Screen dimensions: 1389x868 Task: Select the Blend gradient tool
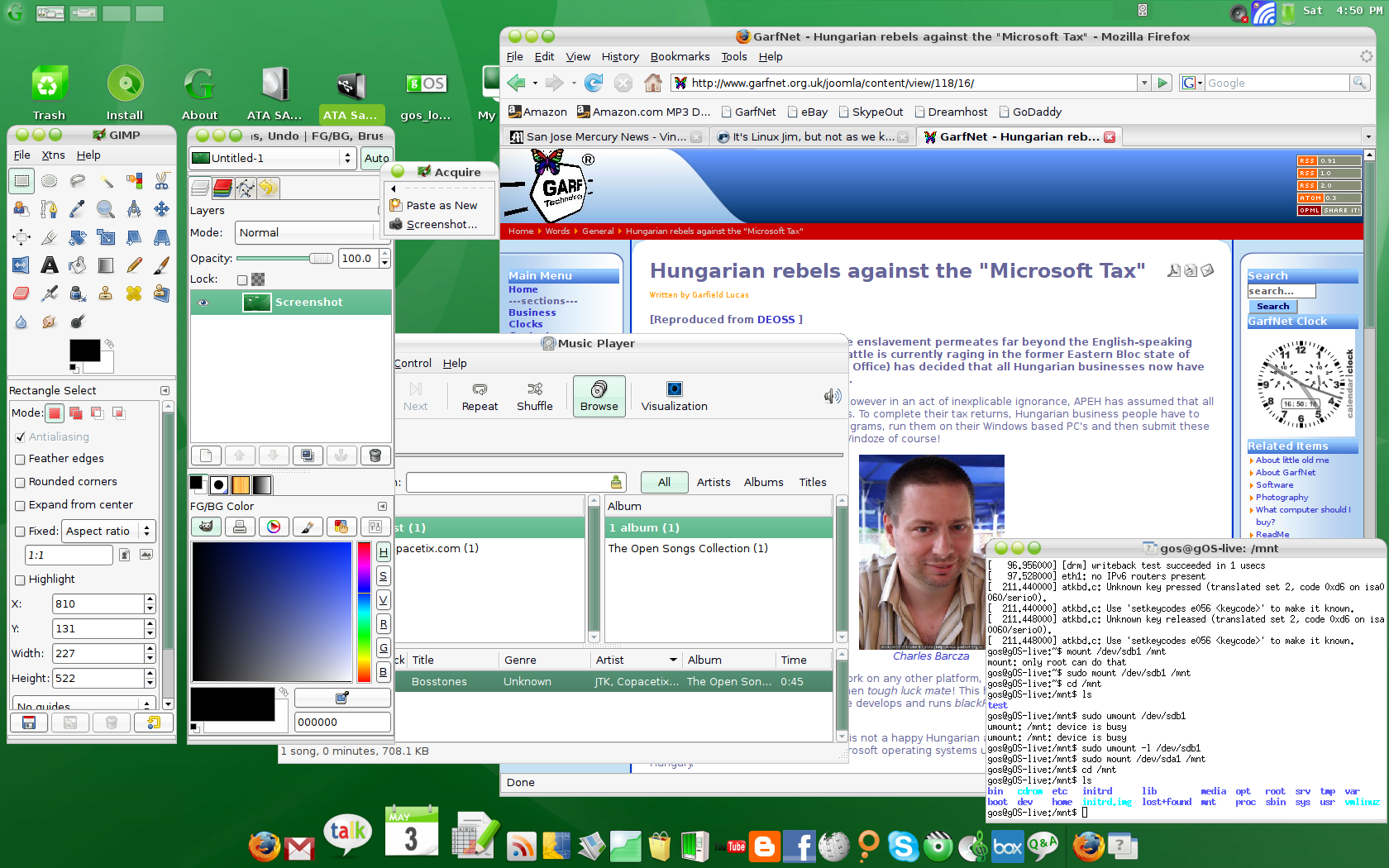click(x=106, y=265)
